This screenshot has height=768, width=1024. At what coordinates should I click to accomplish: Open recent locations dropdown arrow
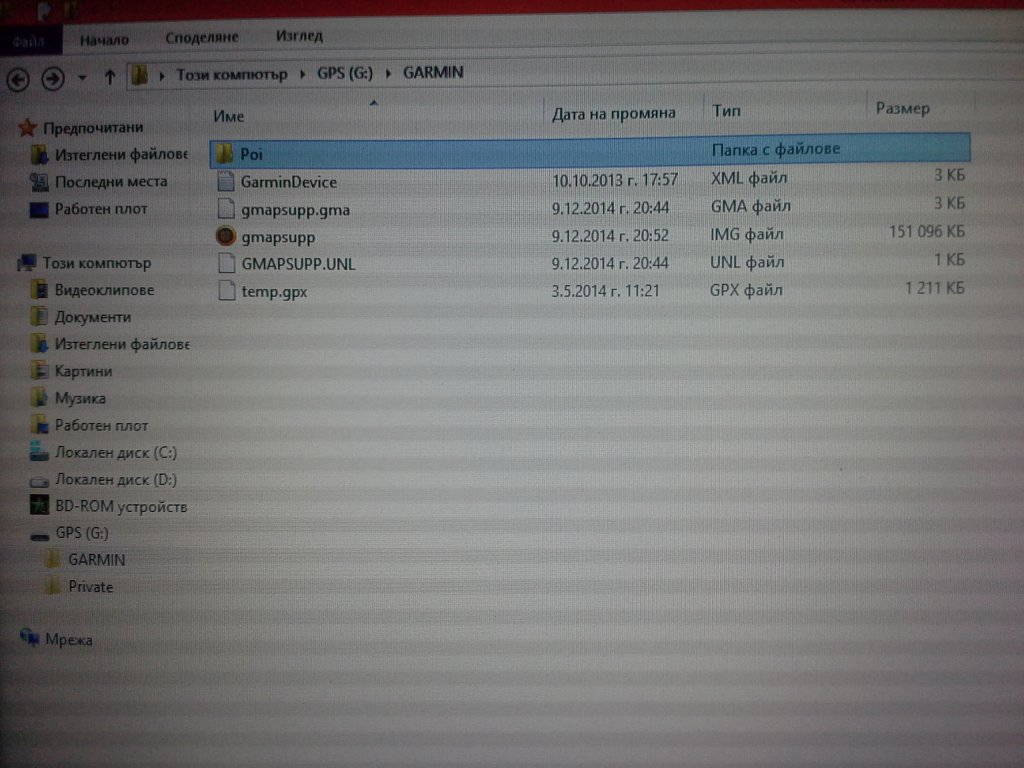point(82,78)
